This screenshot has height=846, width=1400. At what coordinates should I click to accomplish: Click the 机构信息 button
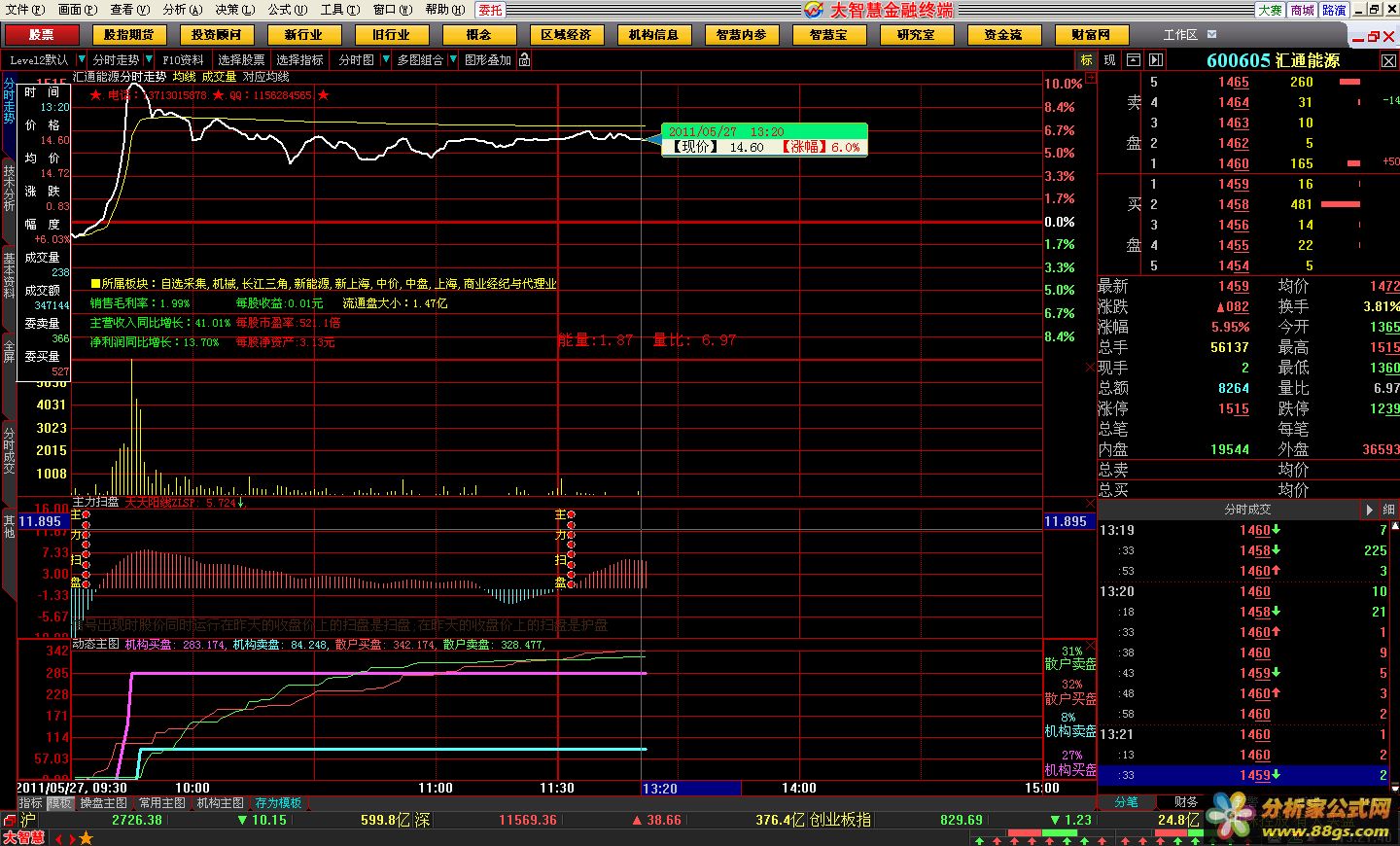pyautogui.click(x=653, y=34)
